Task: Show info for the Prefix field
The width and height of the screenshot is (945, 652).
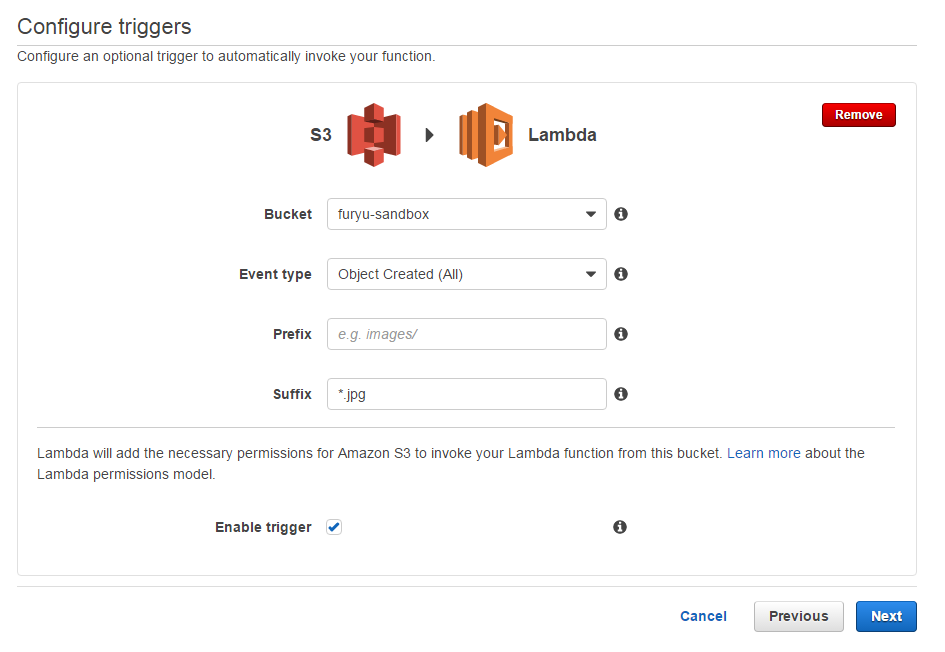Action: pyautogui.click(x=621, y=334)
